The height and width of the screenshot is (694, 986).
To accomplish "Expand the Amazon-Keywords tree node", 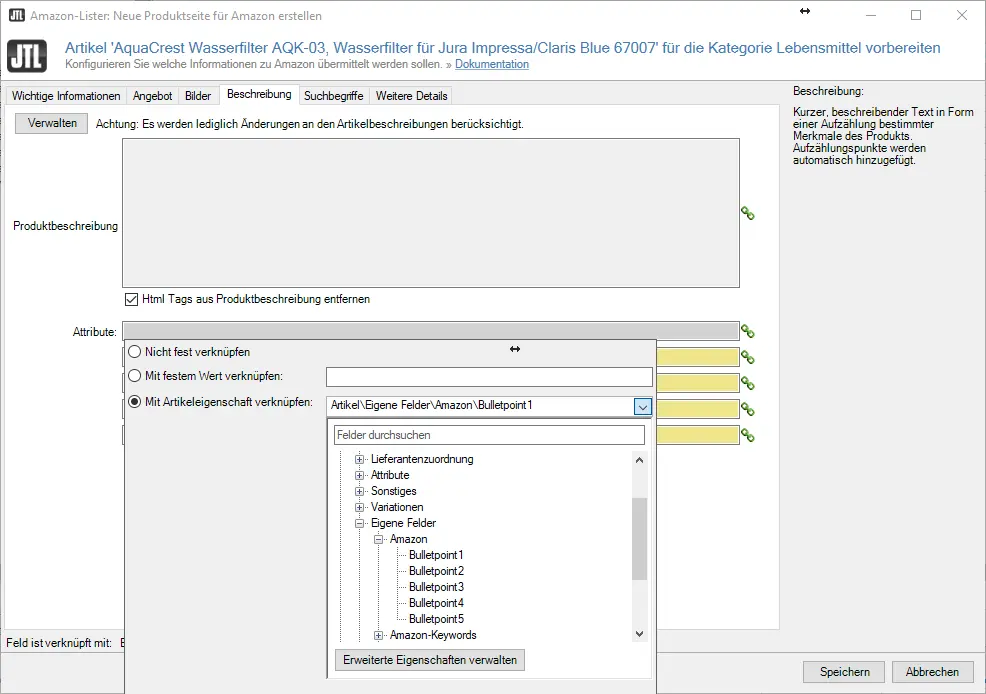I will pyautogui.click(x=379, y=636).
